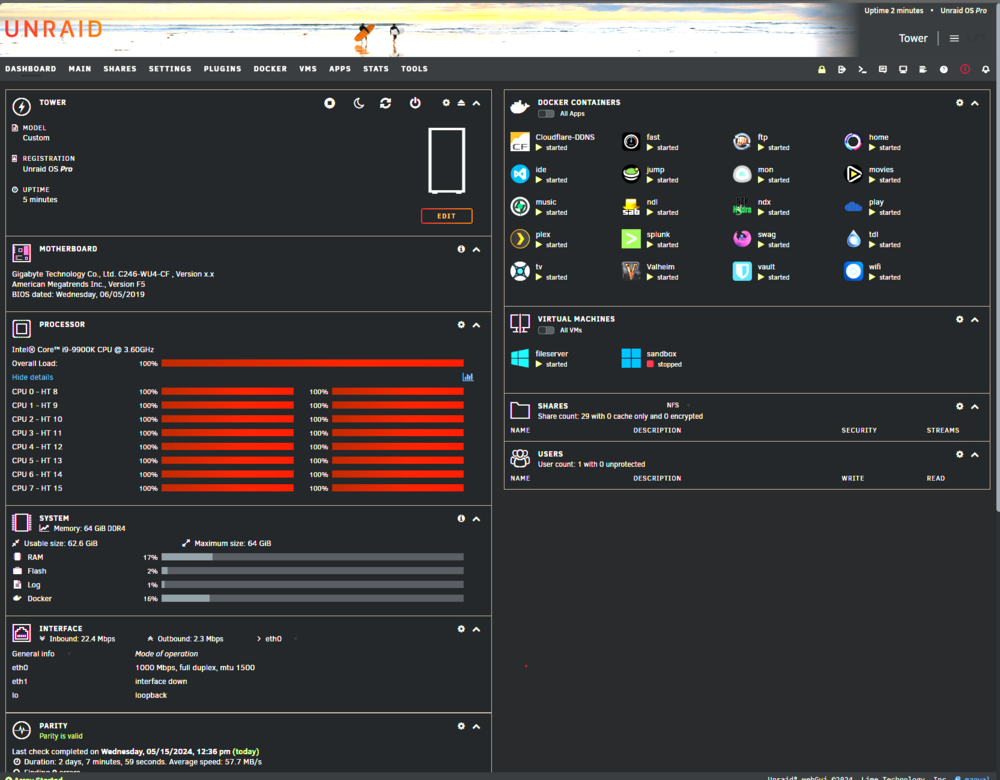This screenshot has width=1000, height=780.
Task: Click the tower case image
Action: click(x=446, y=161)
